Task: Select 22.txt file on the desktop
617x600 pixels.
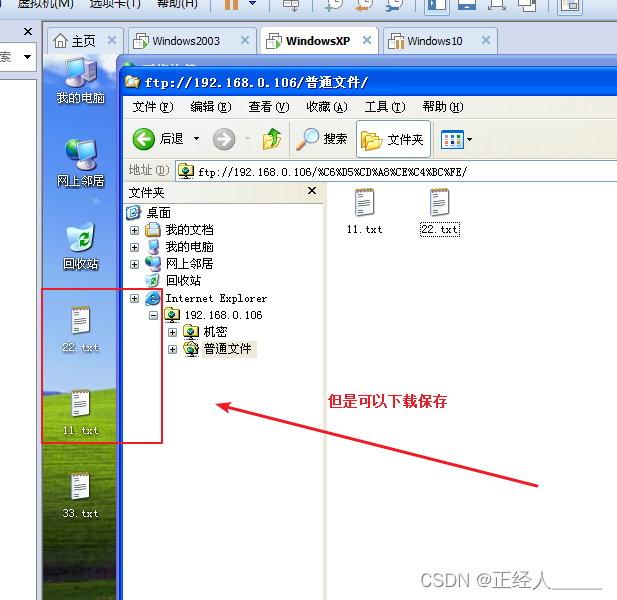Action: (x=81, y=329)
